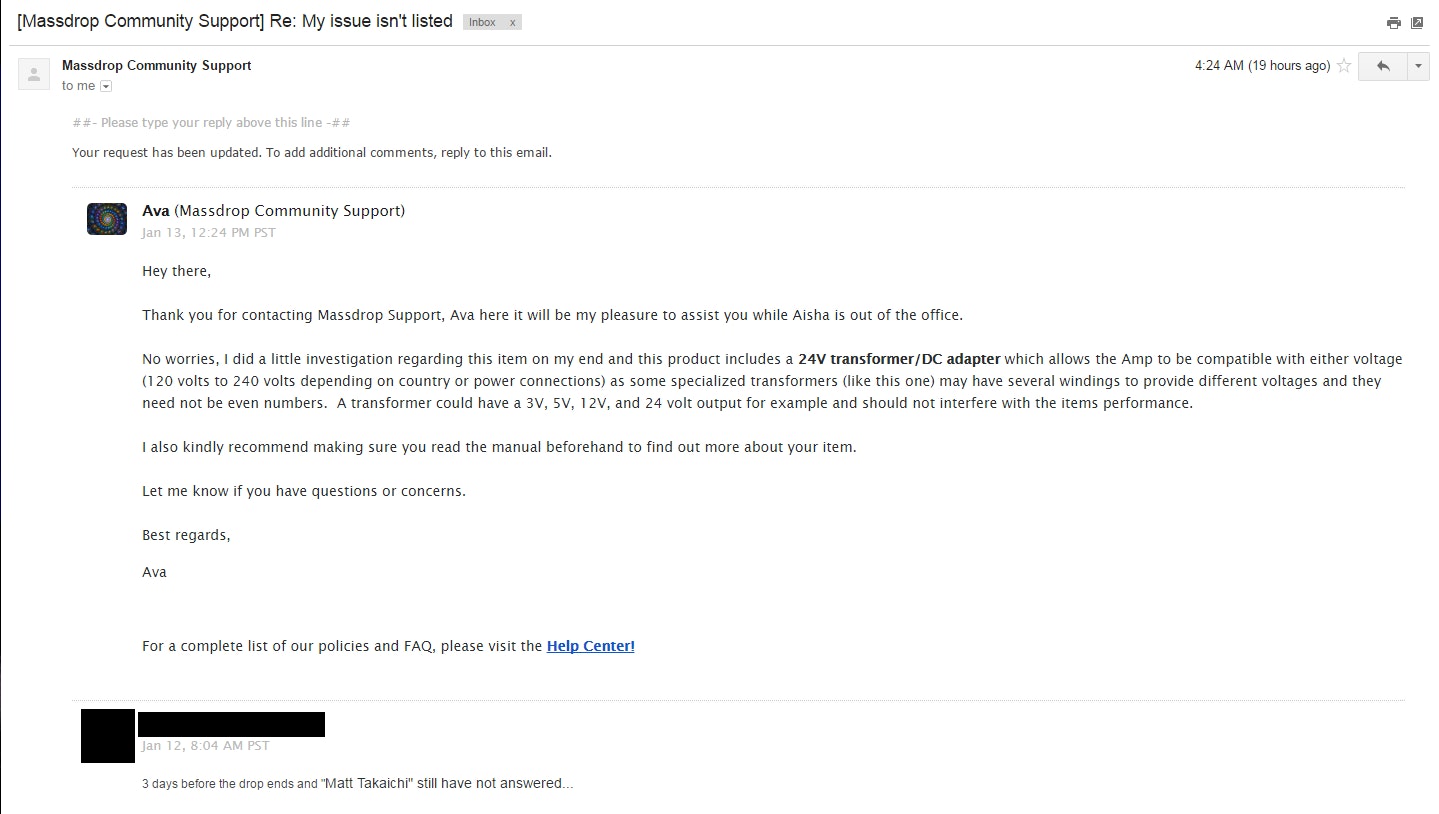Click the email subject line
The image size is (1439, 814).
(235, 21)
